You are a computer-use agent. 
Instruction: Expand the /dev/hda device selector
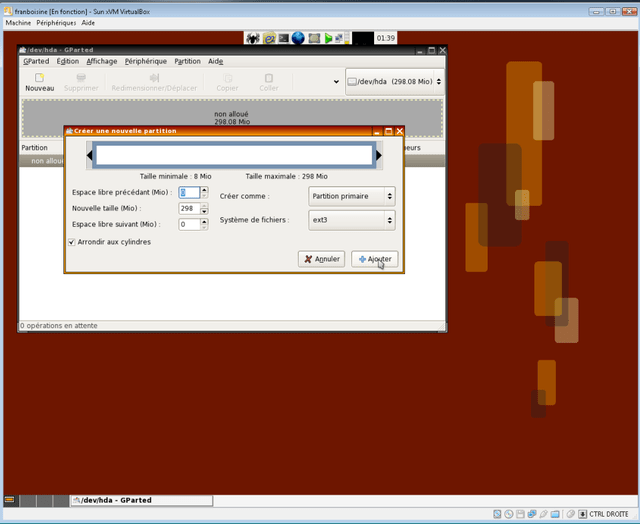coord(394,82)
